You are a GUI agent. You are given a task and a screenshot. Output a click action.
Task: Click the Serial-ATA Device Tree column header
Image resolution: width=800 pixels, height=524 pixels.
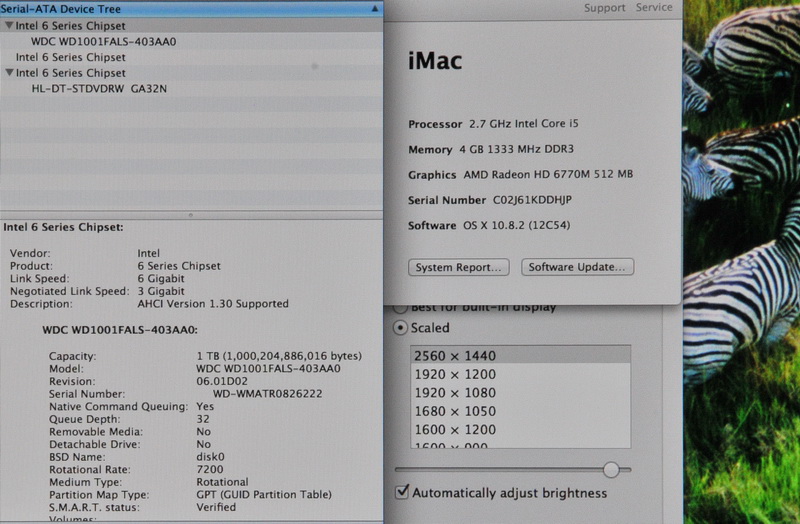pos(150,8)
